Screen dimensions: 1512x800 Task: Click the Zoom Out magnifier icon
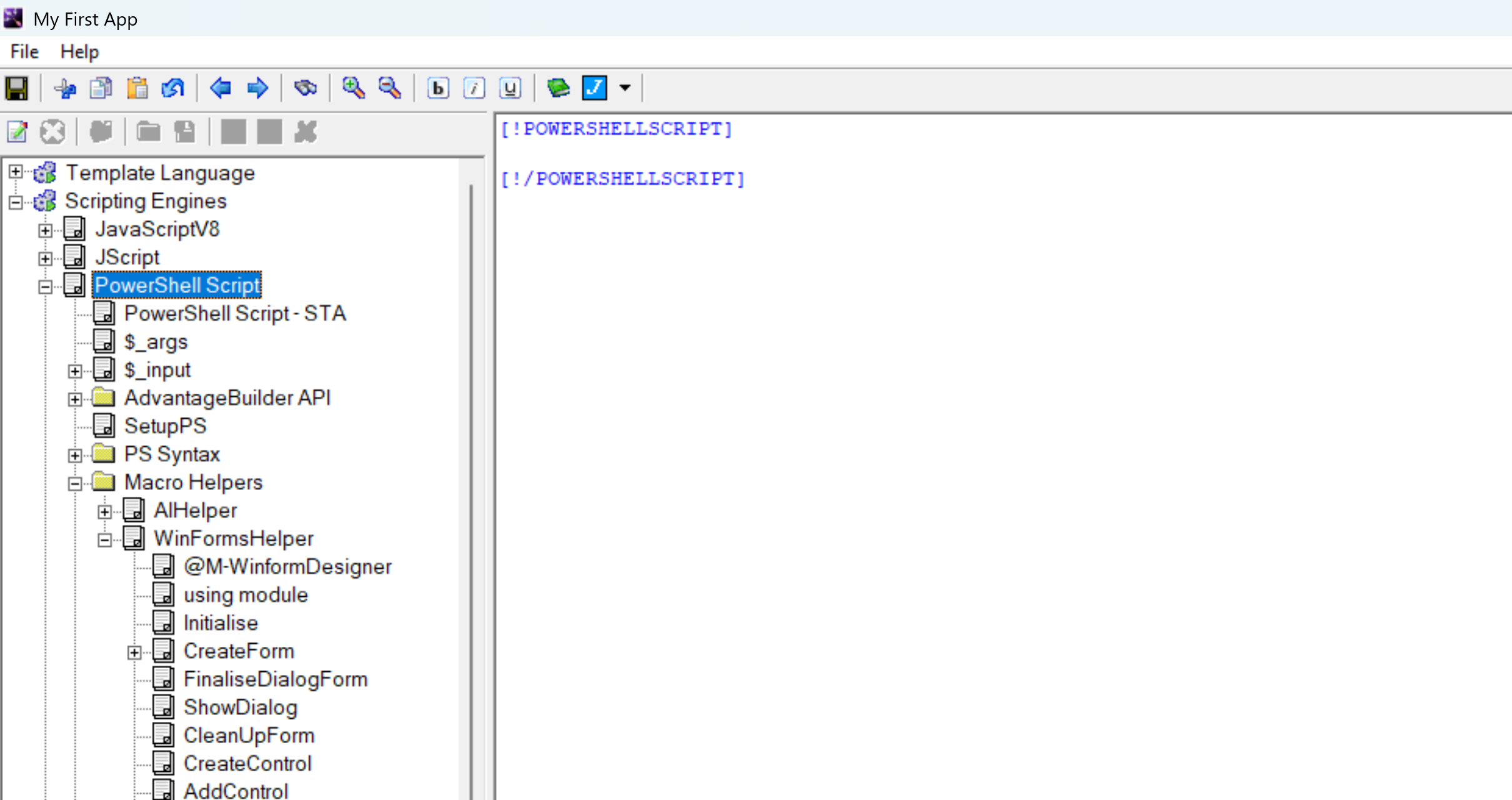tap(390, 88)
